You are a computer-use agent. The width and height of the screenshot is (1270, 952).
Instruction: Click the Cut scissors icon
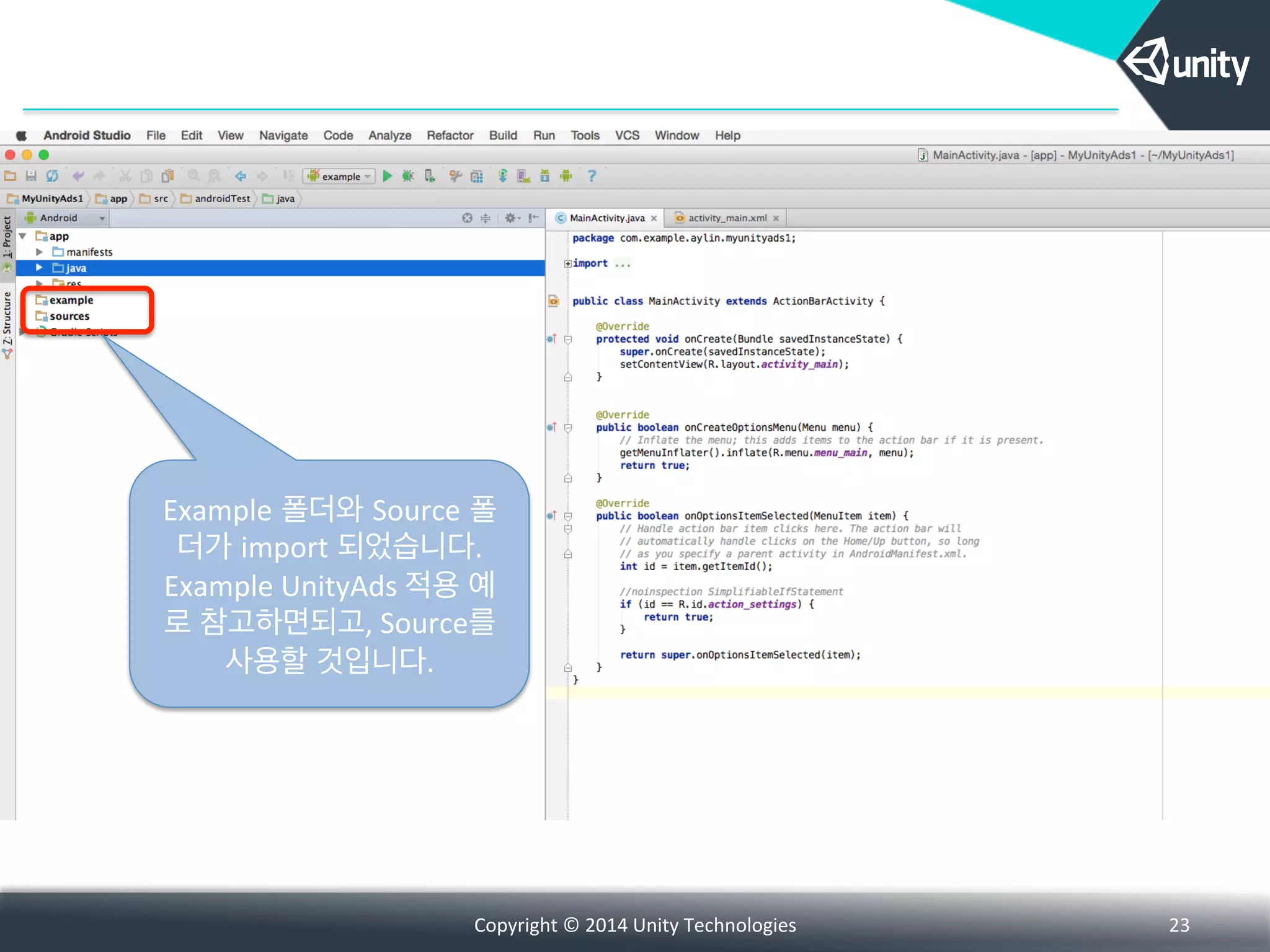[125, 177]
